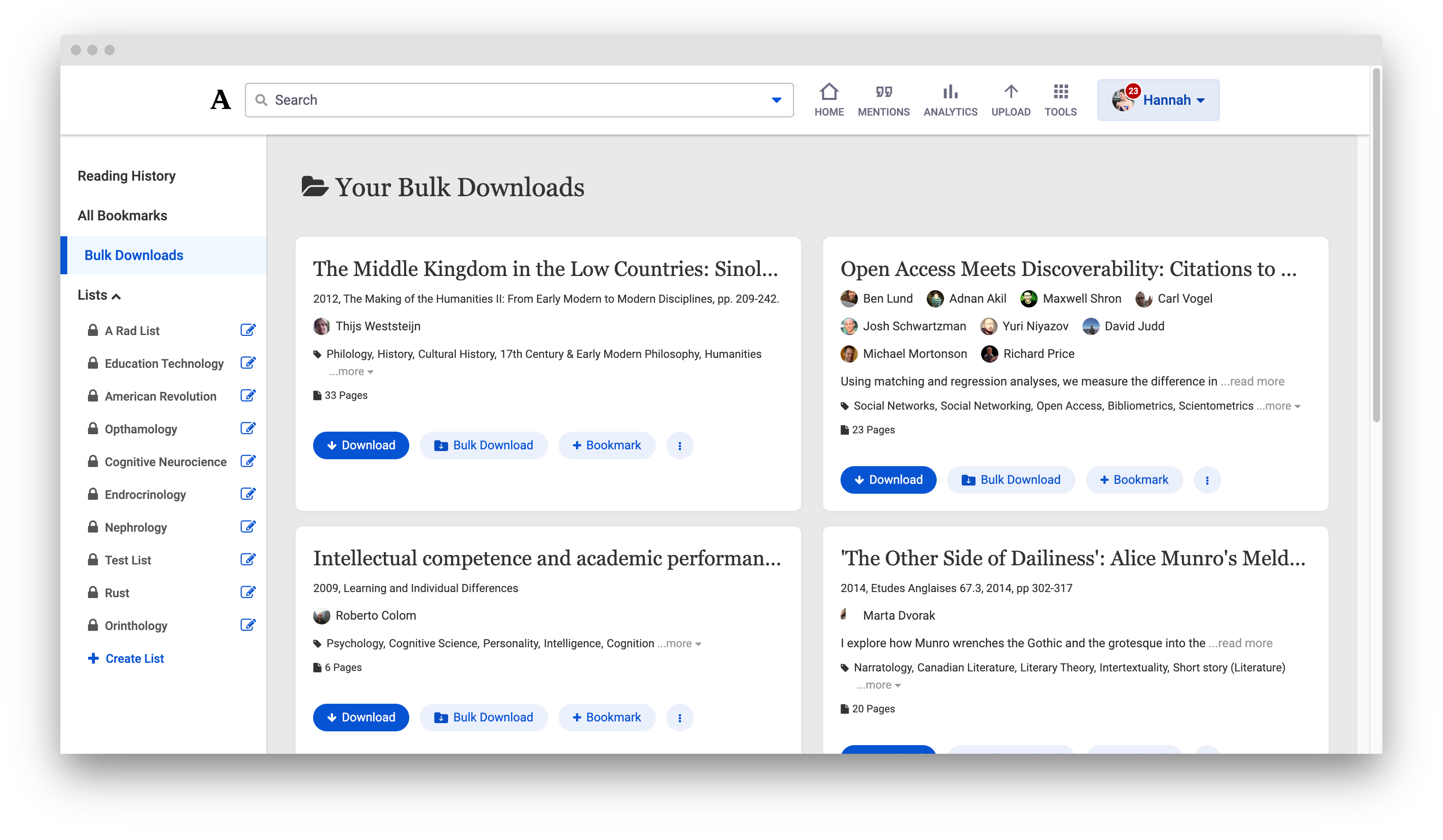Open the Education Technology list
Viewport: 1443px width, 840px height.
[164, 363]
